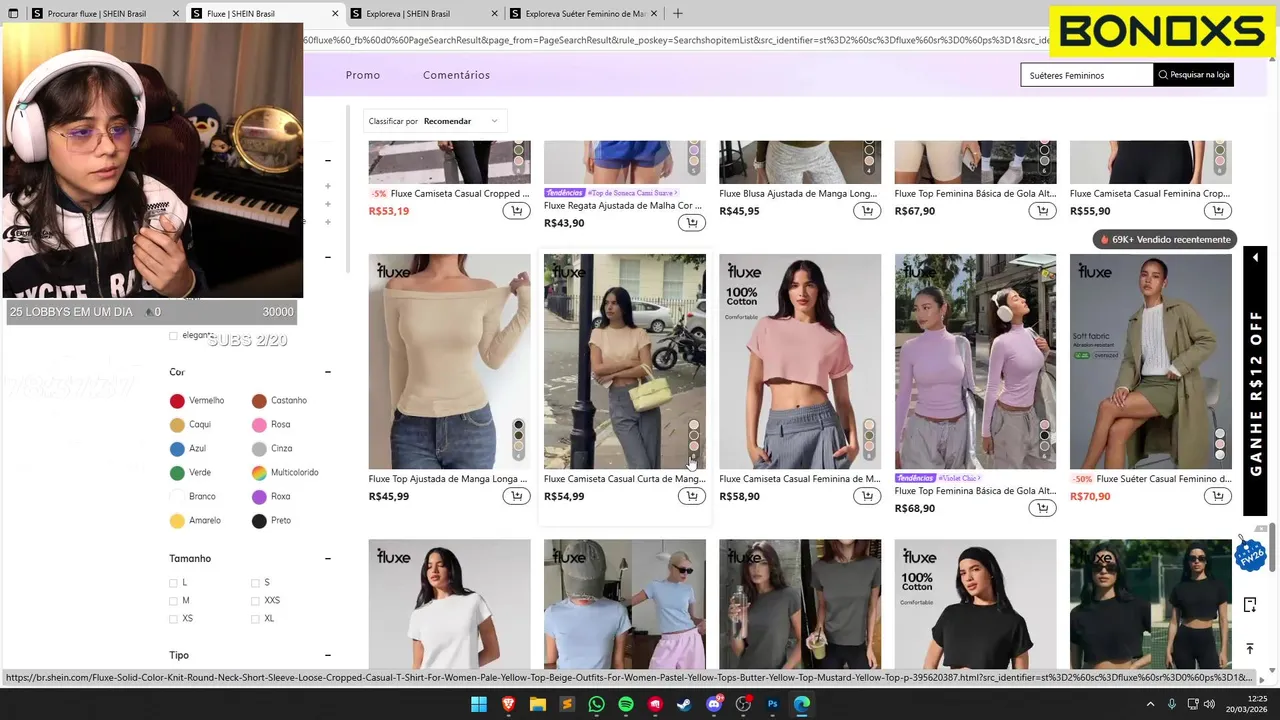
Task: Click the '#Top de Seneca Cami Suave' tag
Action: point(631,192)
